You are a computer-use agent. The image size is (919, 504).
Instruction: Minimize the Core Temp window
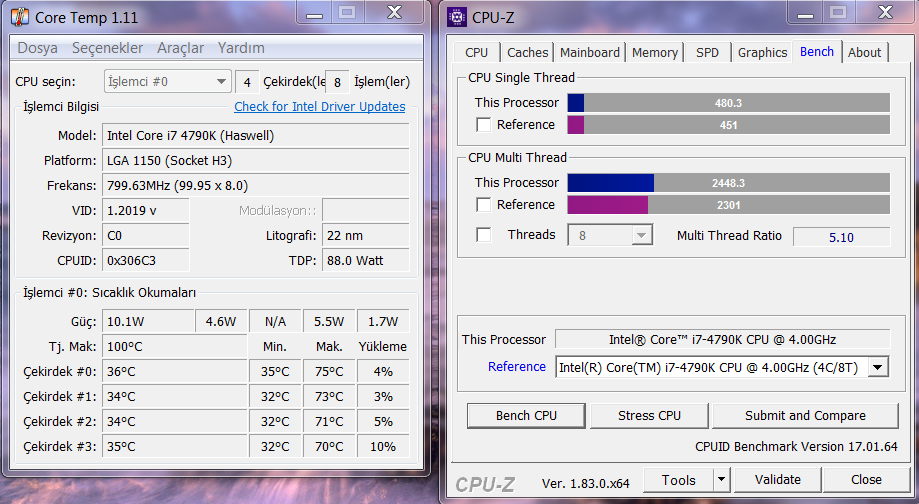[x=315, y=13]
